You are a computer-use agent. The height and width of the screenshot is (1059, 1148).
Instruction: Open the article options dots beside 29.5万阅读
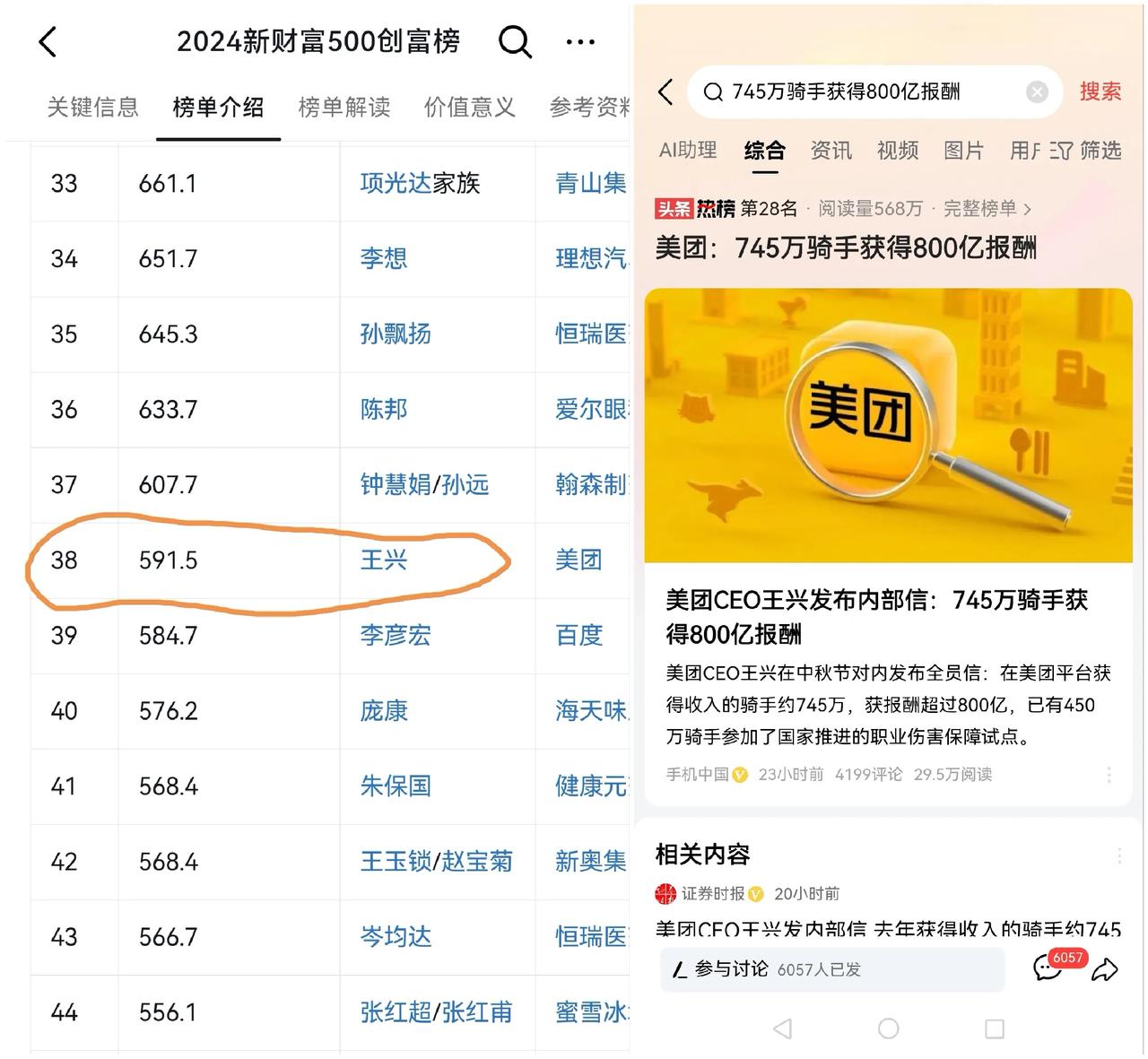1109,775
